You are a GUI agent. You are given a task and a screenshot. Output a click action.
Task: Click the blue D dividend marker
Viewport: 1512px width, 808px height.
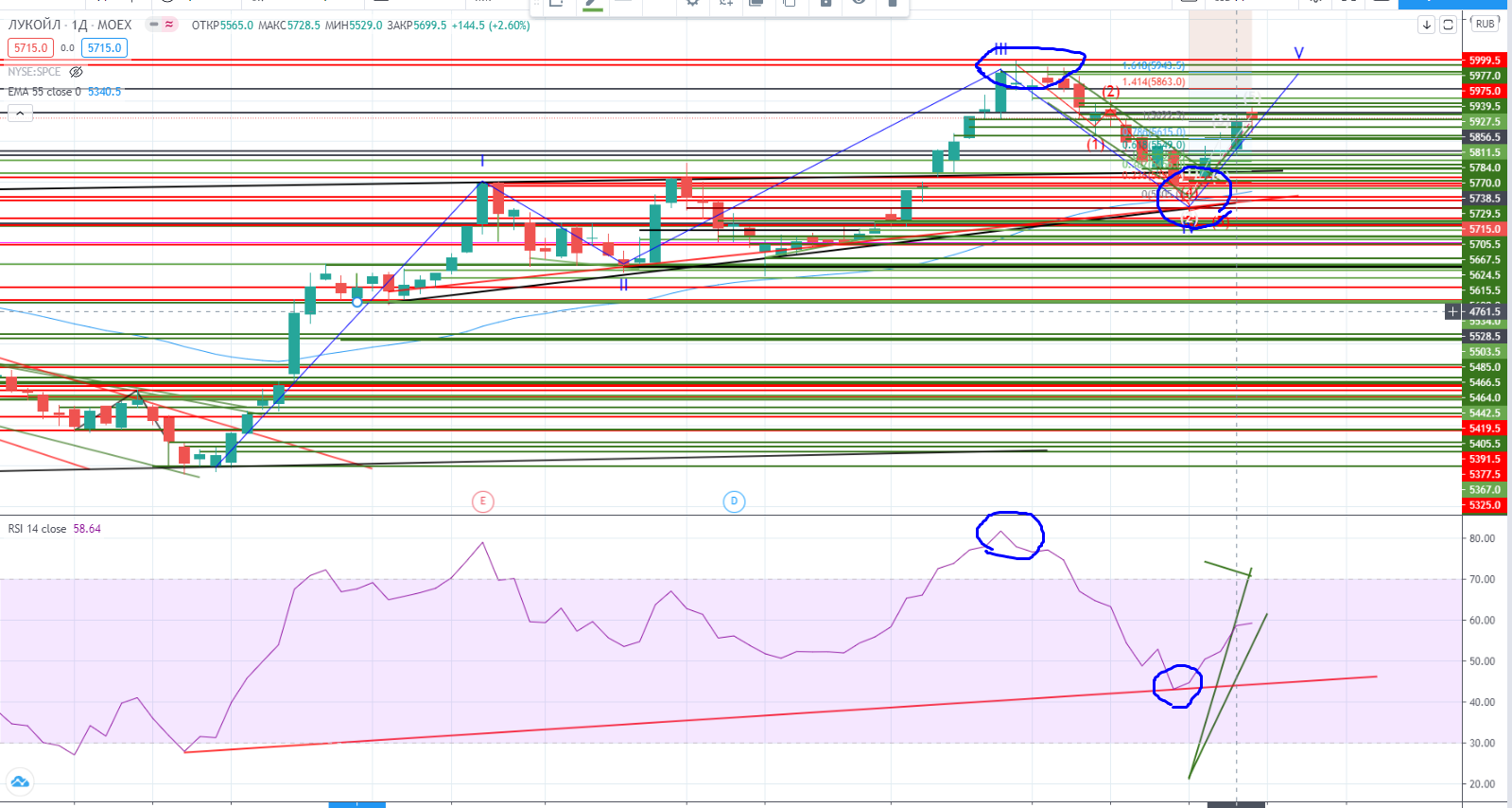pos(734,501)
